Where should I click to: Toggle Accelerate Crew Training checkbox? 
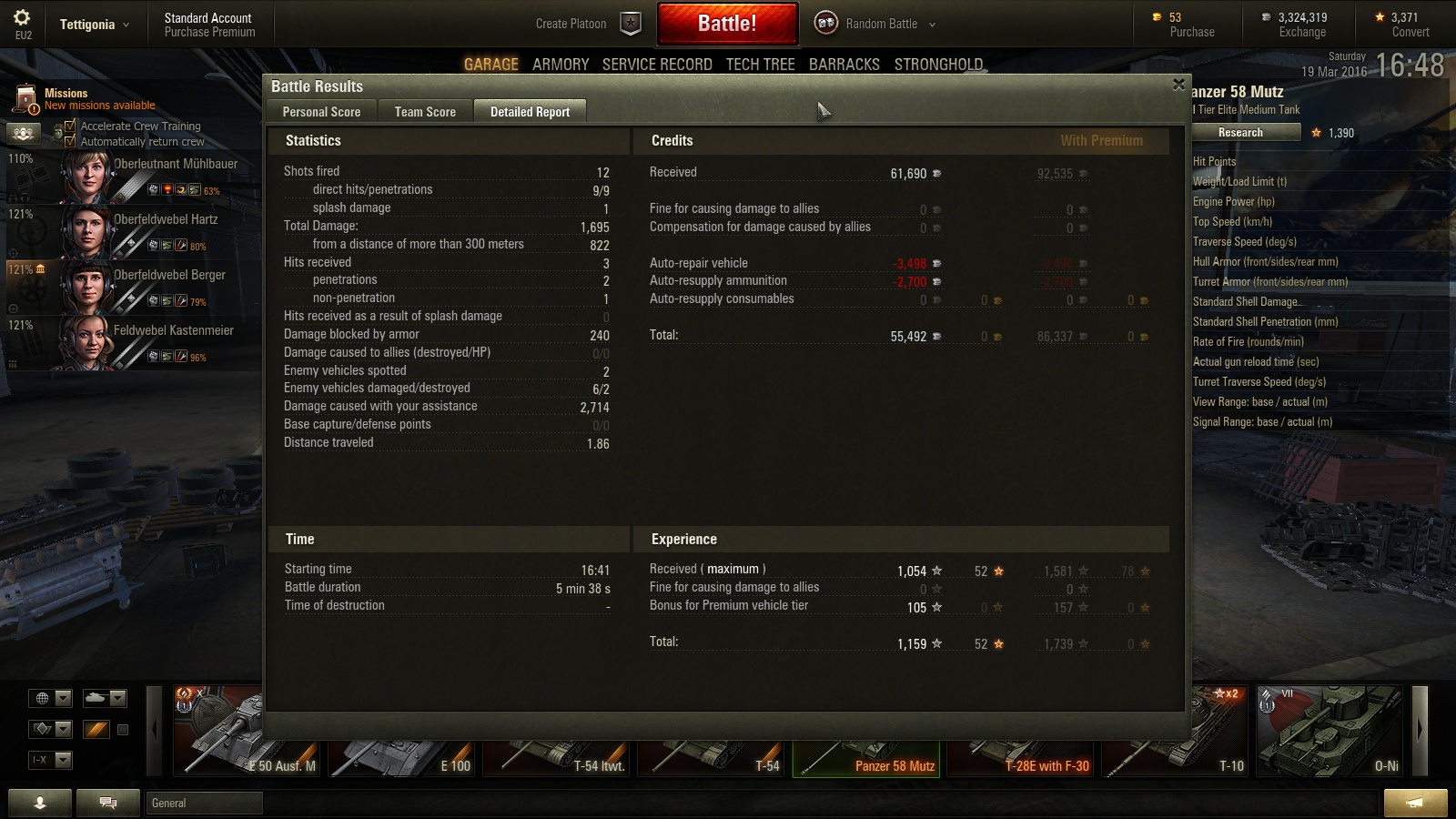point(70,126)
